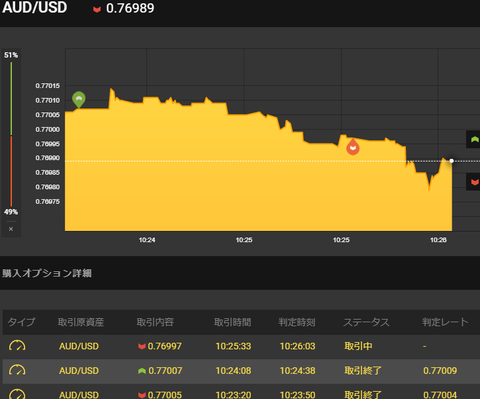Click the AUD/USD title at top
Screen dimensions: 480x399
click(x=35, y=8)
